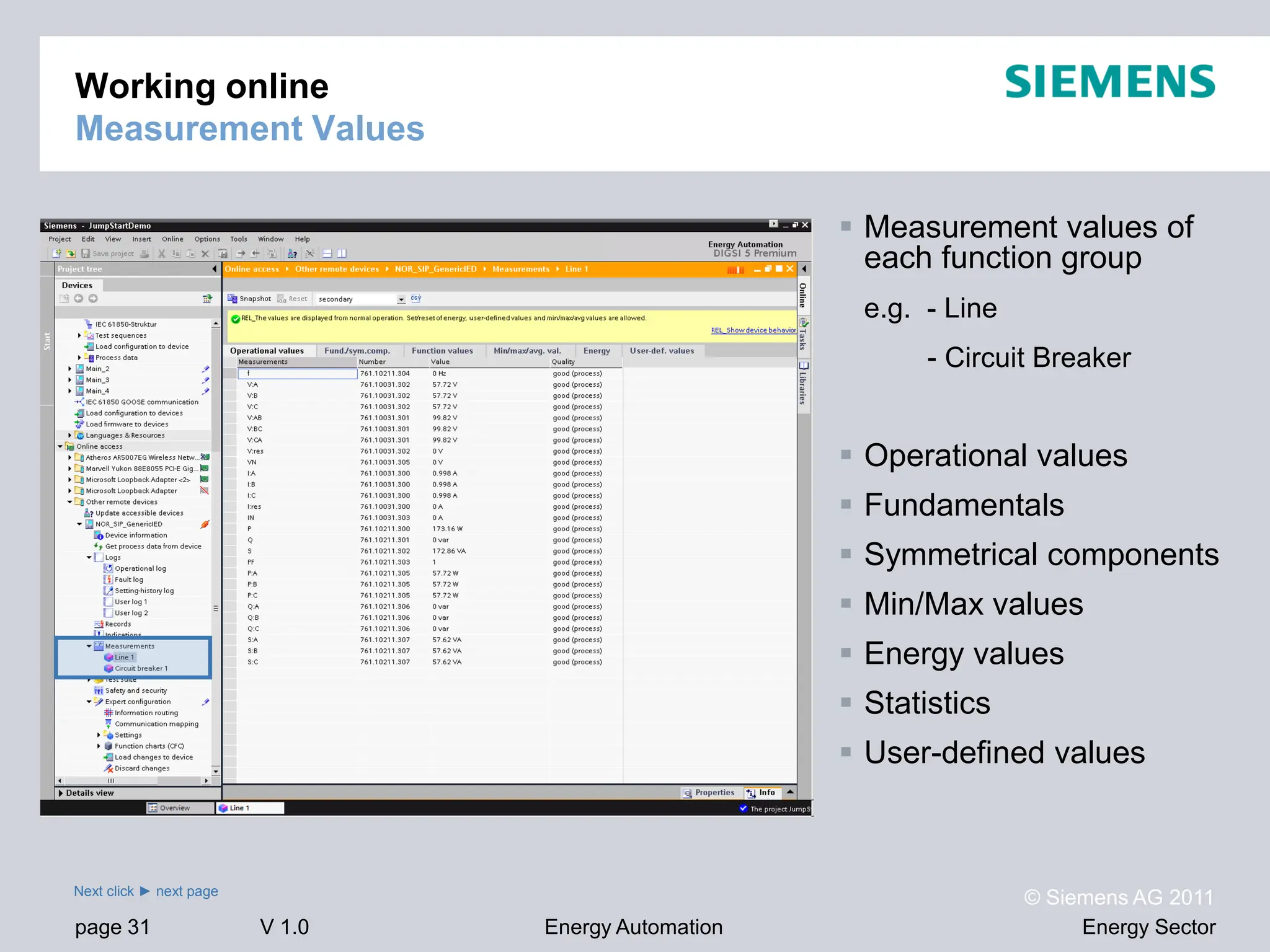Click the accessible devices toolbar icon
The image size is (1270, 952).
[292, 253]
